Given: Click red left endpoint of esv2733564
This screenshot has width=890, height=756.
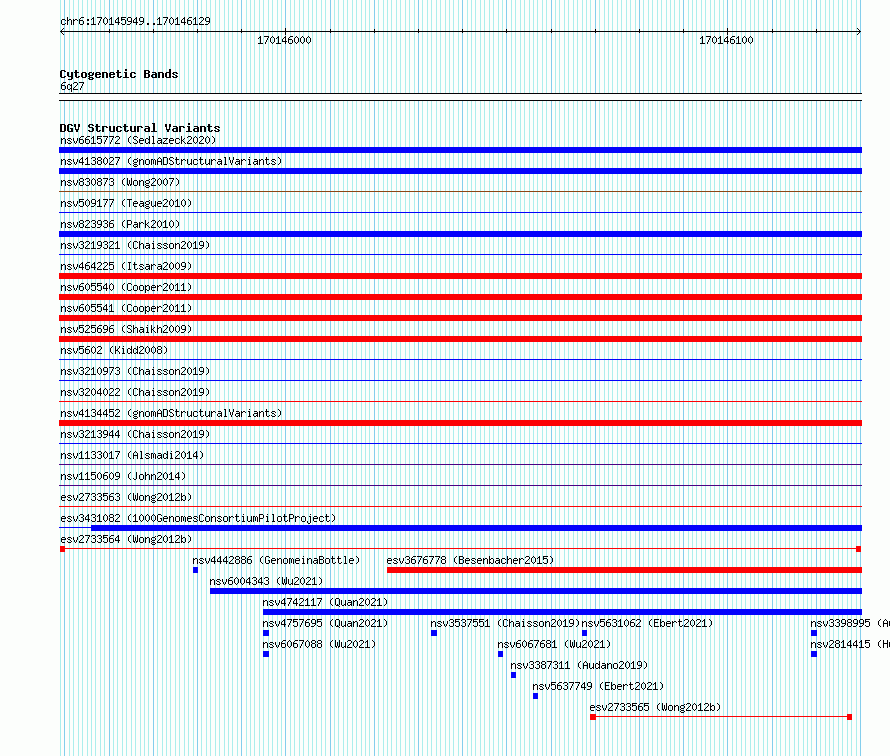Looking at the screenshot, I should coord(62,549).
